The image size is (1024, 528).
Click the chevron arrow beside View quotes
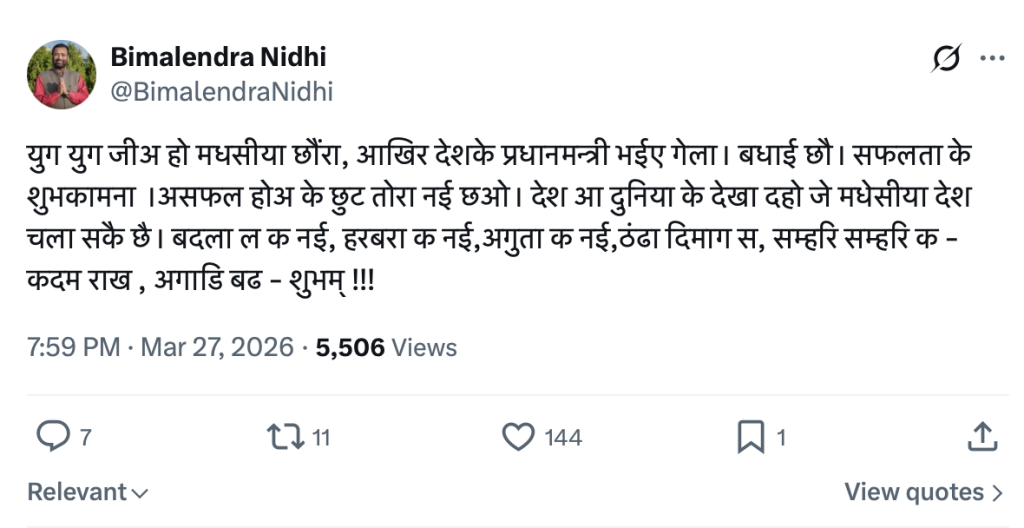click(997, 492)
